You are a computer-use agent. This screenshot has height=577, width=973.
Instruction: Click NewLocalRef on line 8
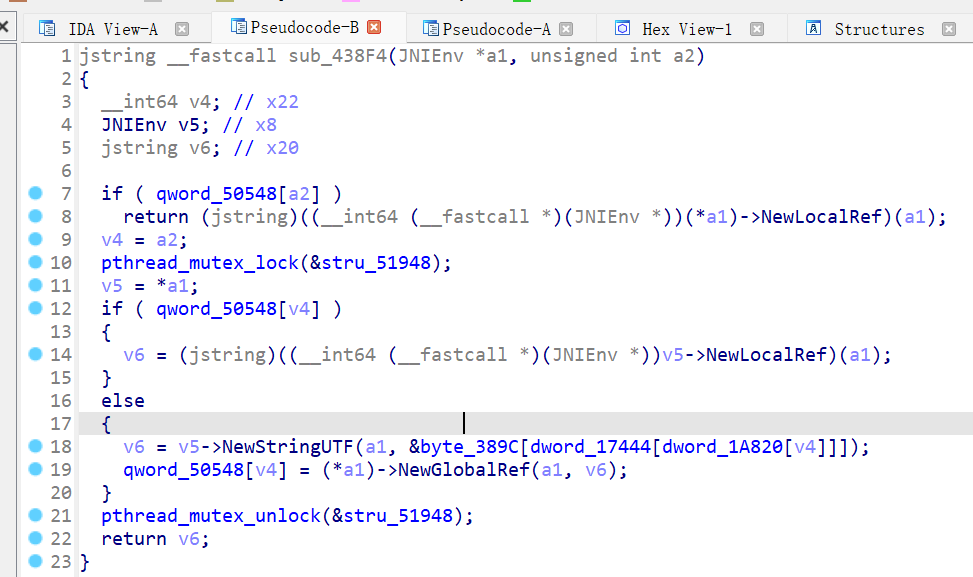pos(821,217)
